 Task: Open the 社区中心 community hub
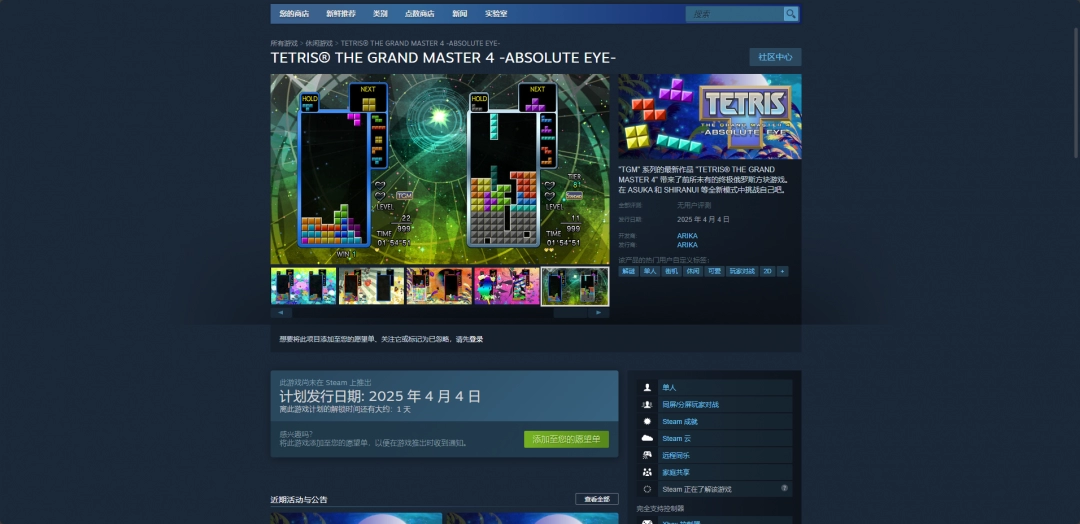point(775,57)
